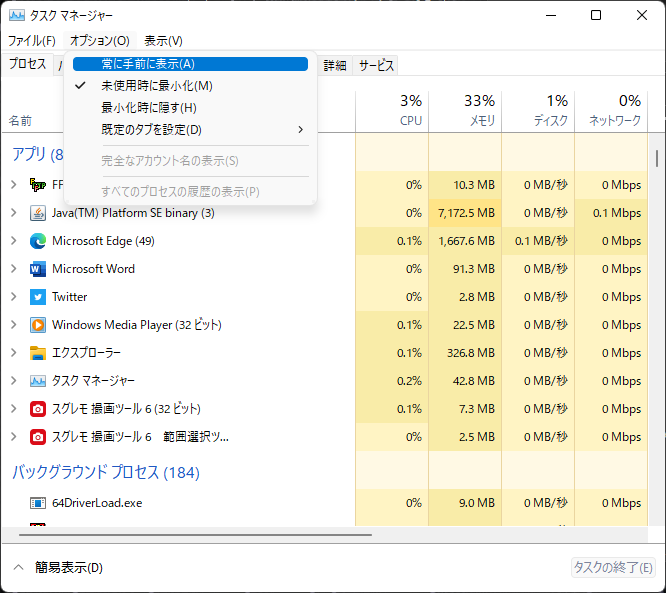The image size is (666, 593).
Task: Click the FF app icon
Action: 38,185
